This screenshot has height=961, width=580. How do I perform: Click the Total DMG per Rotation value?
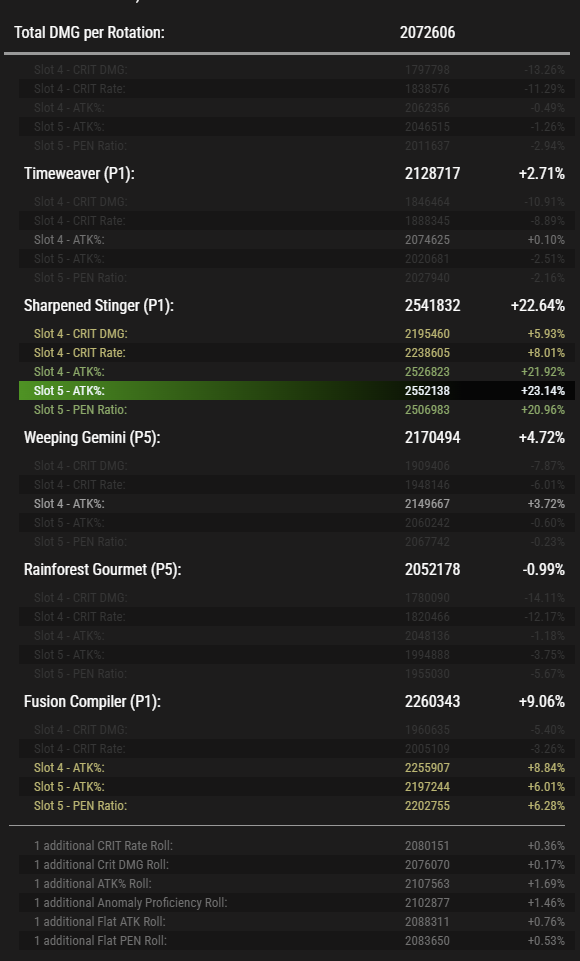pyautogui.click(x=427, y=32)
